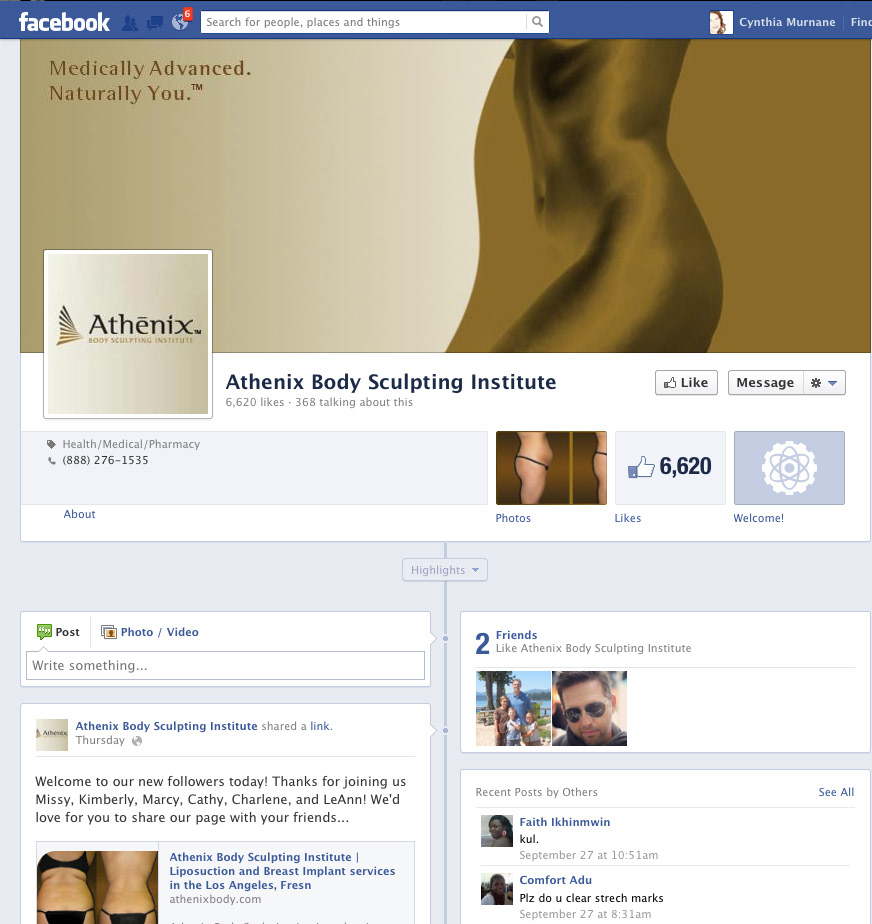Viewport: 872px width, 924px height.
Task: Click the Facebook logo
Action: (x=64, y=22)
